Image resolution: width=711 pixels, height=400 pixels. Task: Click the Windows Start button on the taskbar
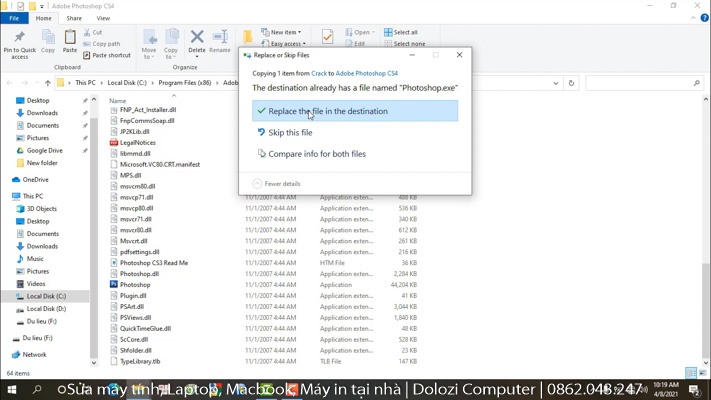tap(10, 389)
